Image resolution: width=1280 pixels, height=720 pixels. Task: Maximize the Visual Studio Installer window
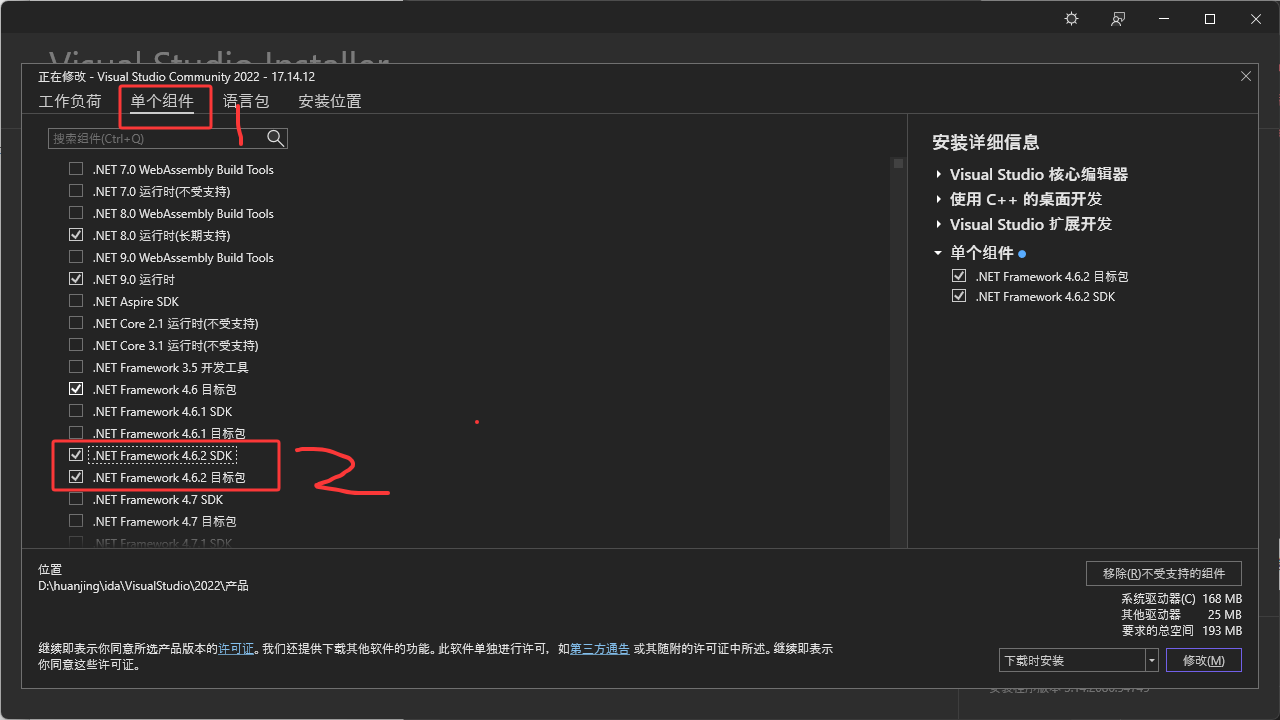click(1210, 19)
